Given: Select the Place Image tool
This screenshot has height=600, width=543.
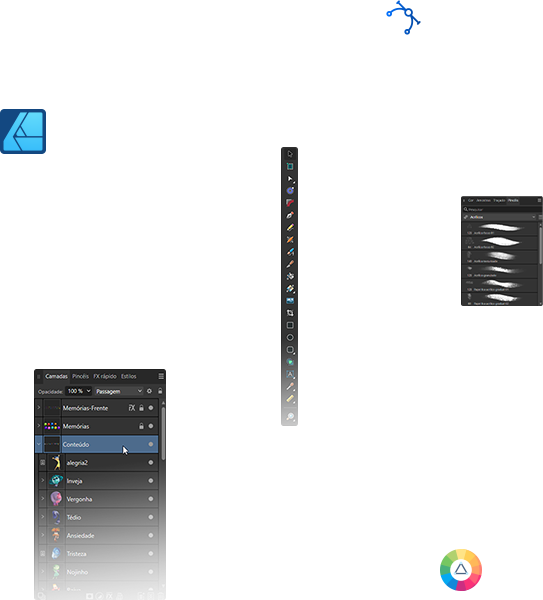Looking at the screenshot, I should pos(290,301).
